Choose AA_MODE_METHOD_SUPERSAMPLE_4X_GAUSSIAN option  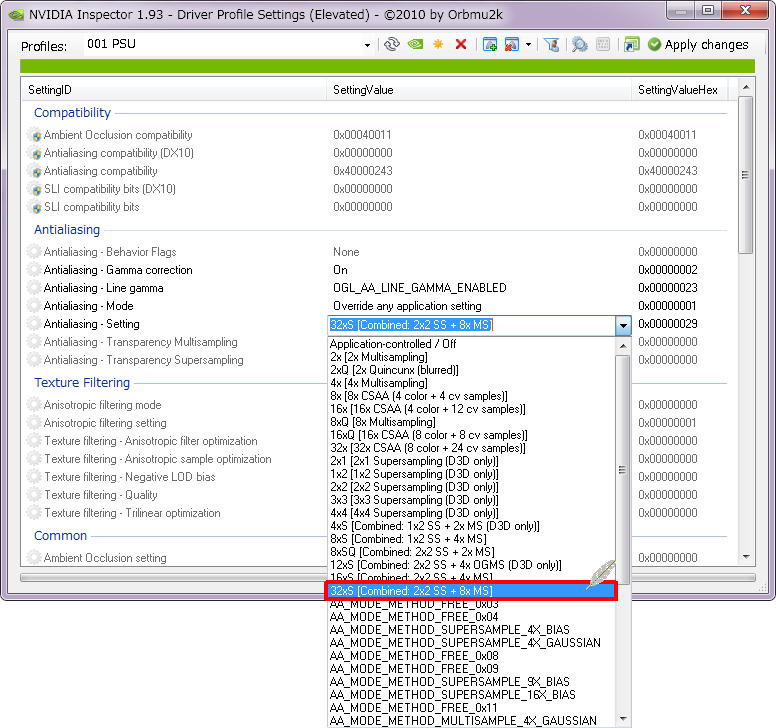click(472, 642)
